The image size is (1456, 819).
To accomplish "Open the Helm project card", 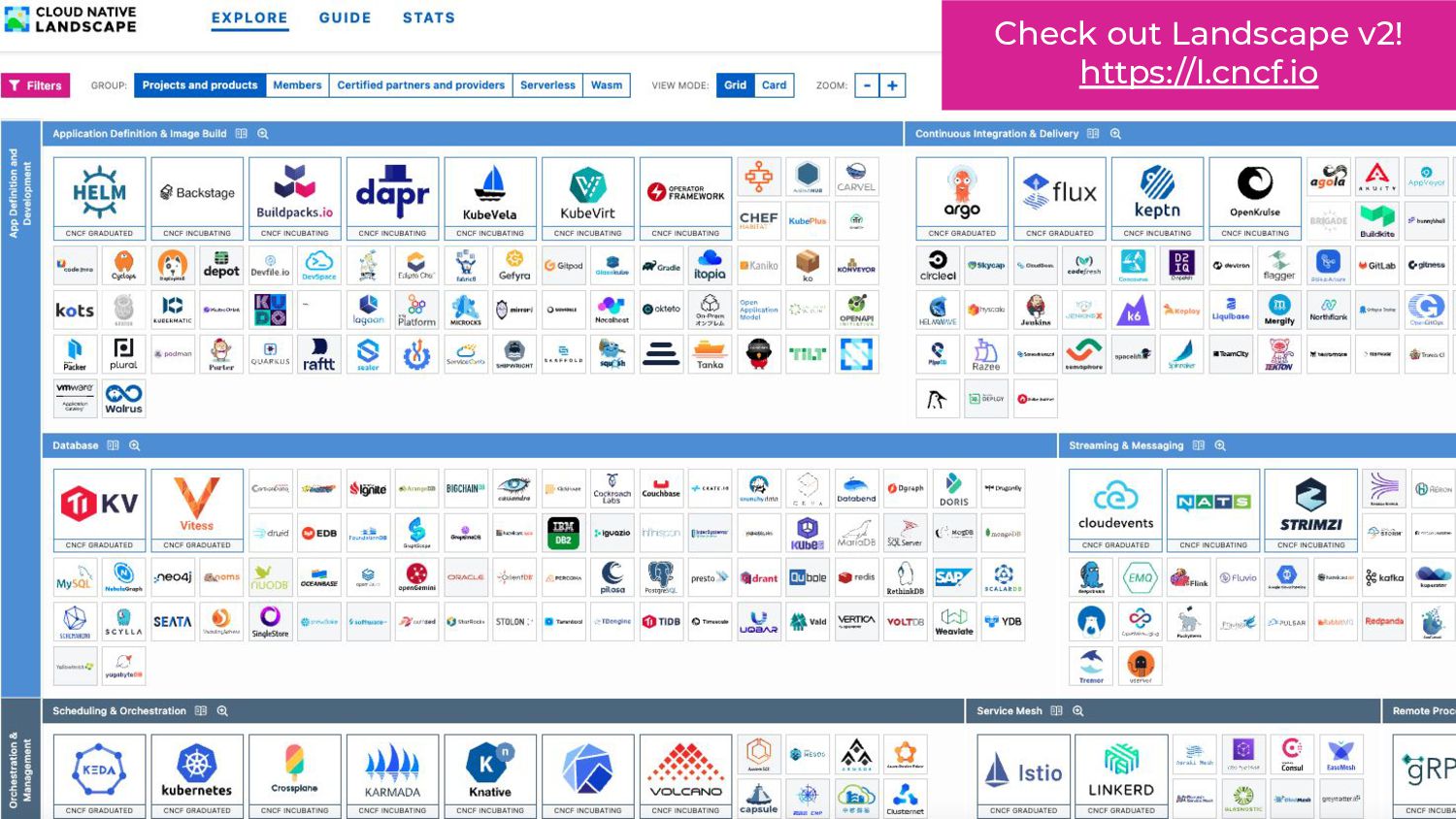I will (x=99, y=198).
